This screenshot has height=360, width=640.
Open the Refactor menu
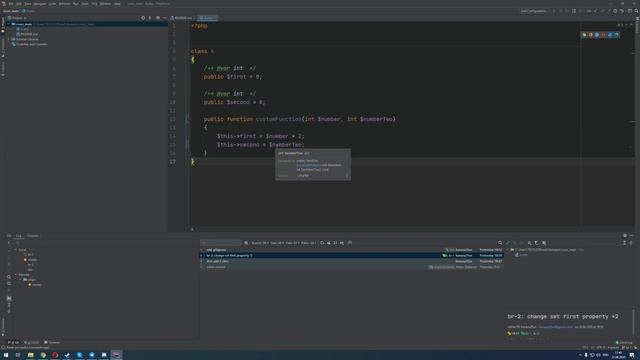pyautogui.click(x=64, y=4)
